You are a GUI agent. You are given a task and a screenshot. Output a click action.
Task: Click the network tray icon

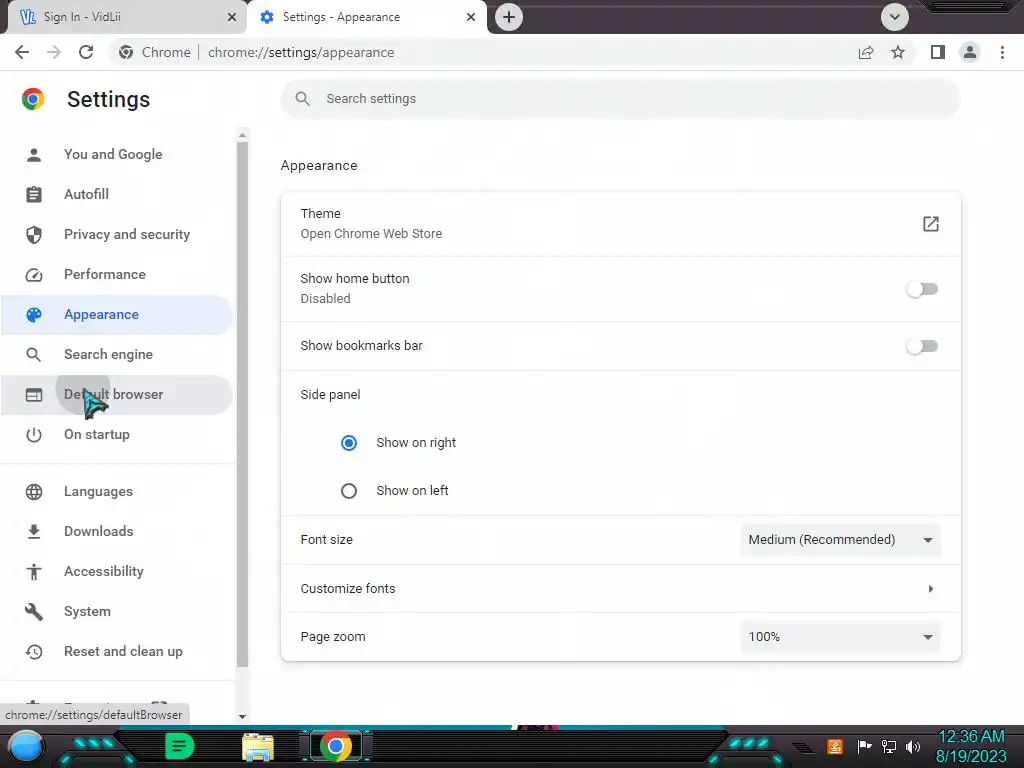point(888,746)
